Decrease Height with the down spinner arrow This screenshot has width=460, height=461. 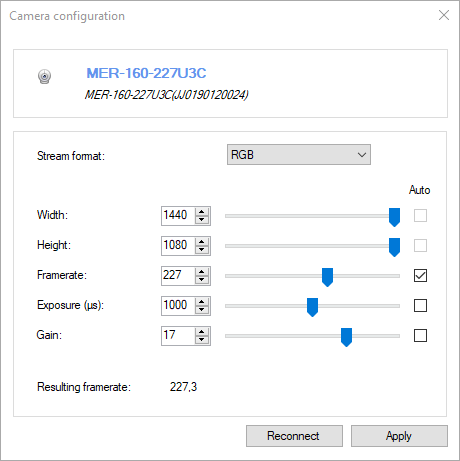tap(202, 250)
